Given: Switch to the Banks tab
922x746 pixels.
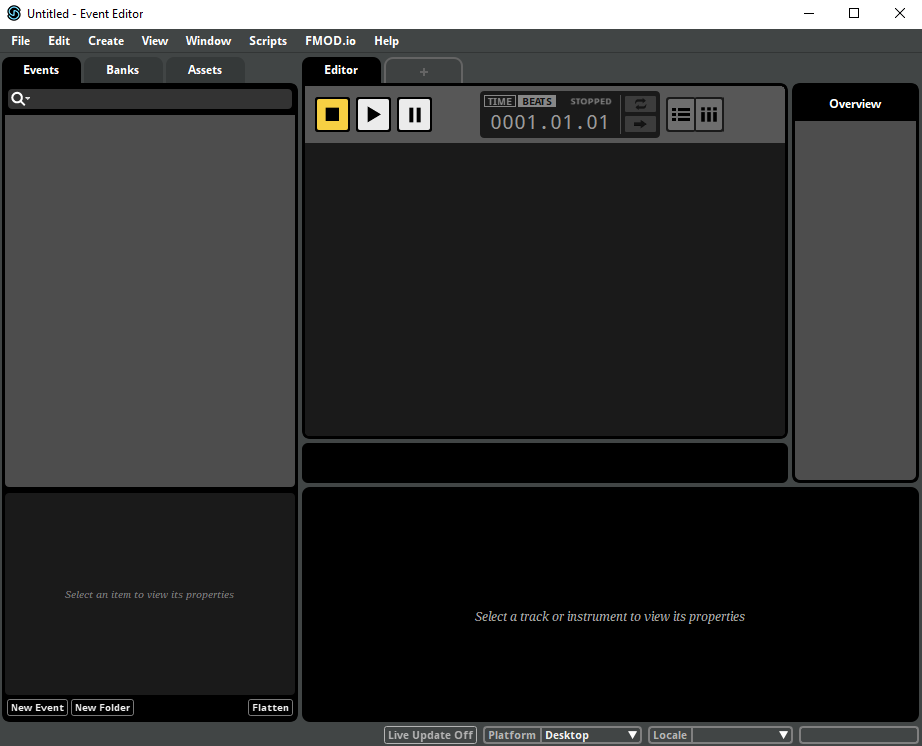Looking at the screenshot, I should pyautogui.click(x=122, y=69).
